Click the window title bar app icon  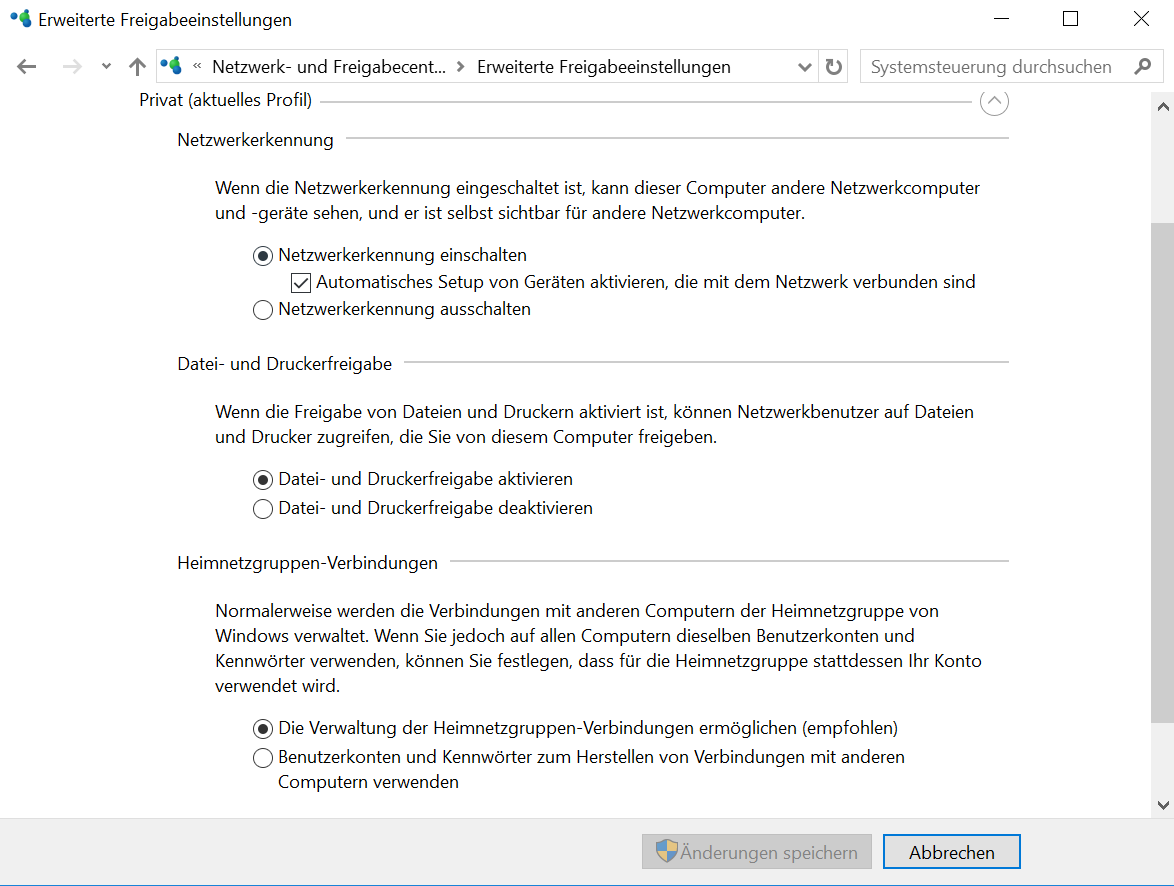tap(21, 19)
